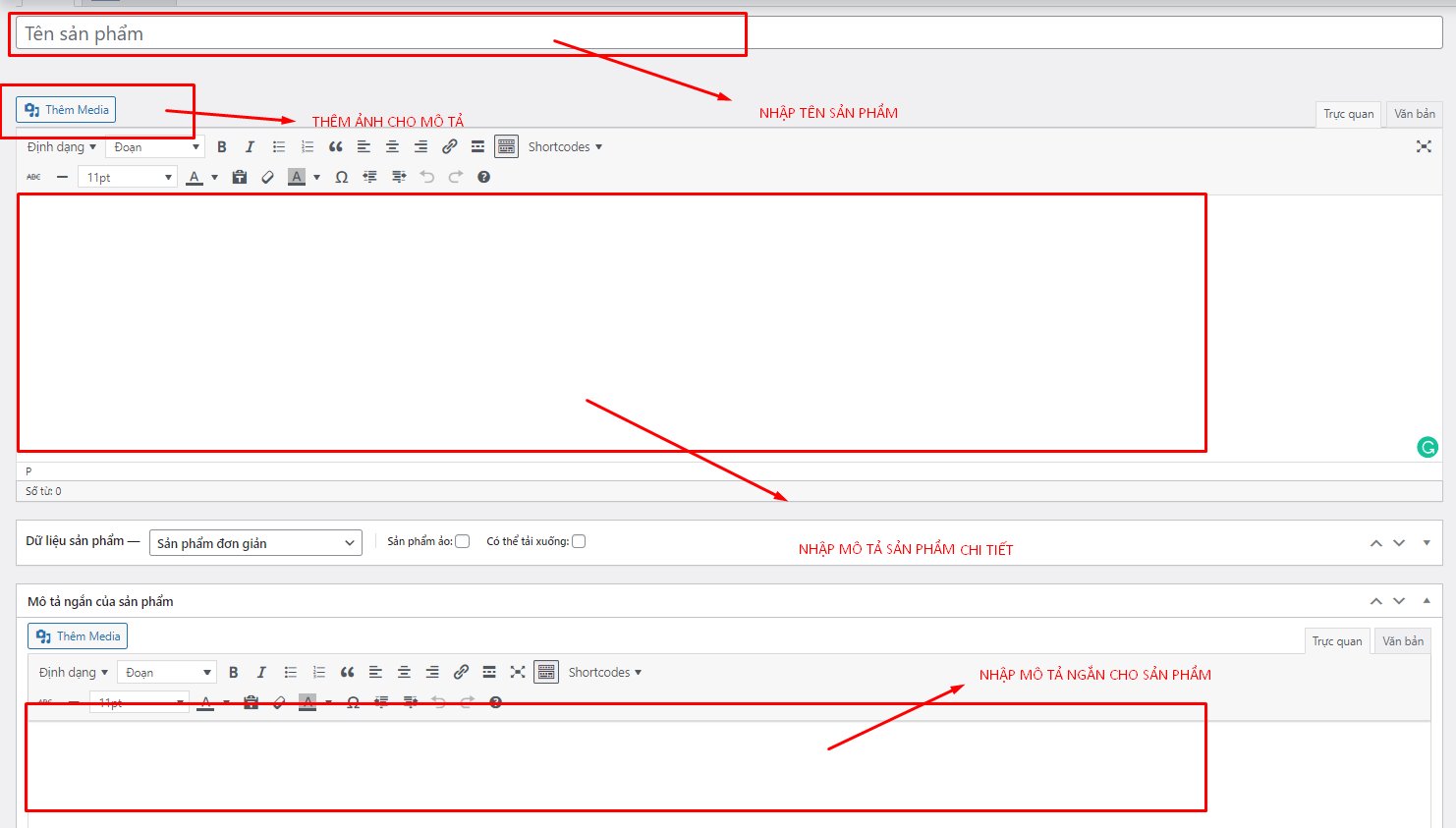Open the "Sản phẩm đơn giản" product type dropdown
The image size is (1456, 828).
coord(255,543)
